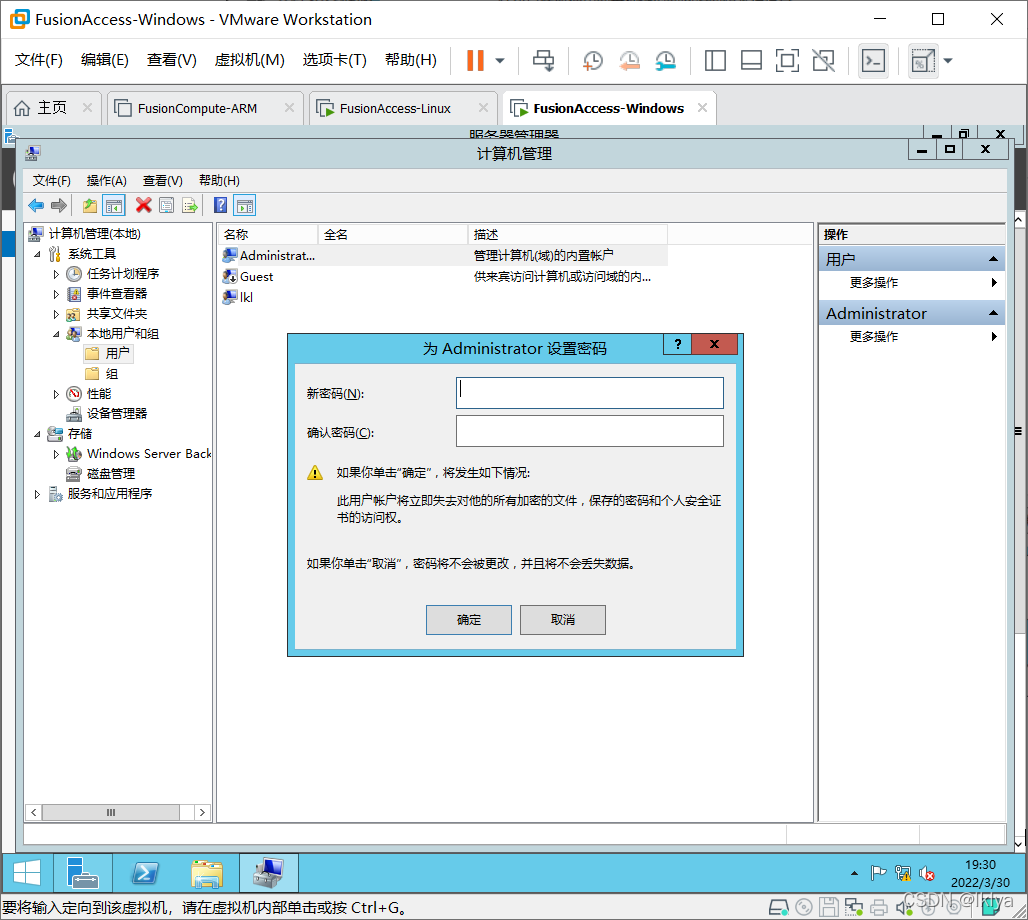Viewport: 1028px width, 920px height.
Task: Expand the 任务计划程序 tree node
Action: [56, 274]
